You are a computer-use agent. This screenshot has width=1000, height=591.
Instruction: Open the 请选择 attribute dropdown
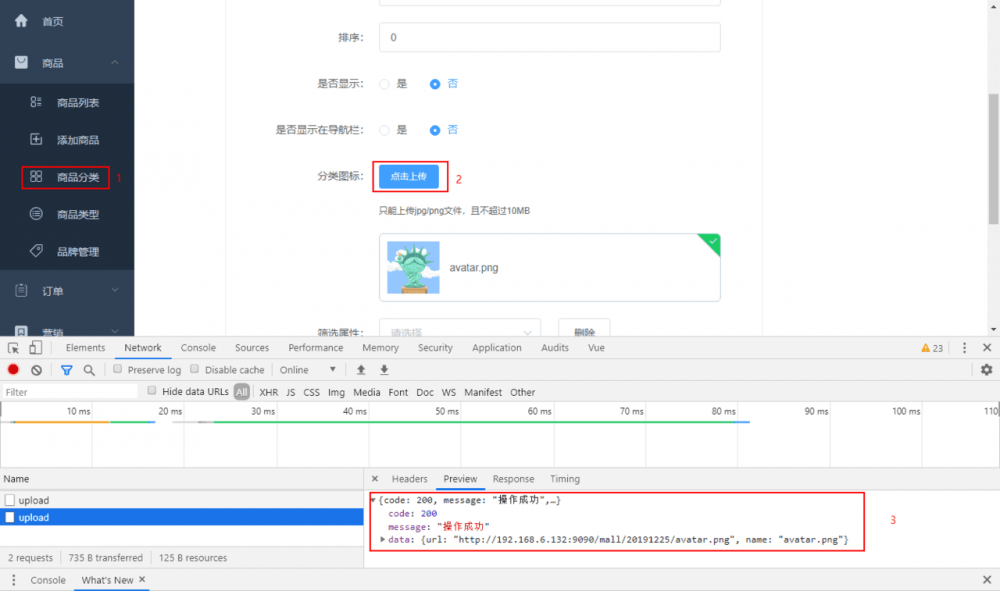tap(459, 330)
